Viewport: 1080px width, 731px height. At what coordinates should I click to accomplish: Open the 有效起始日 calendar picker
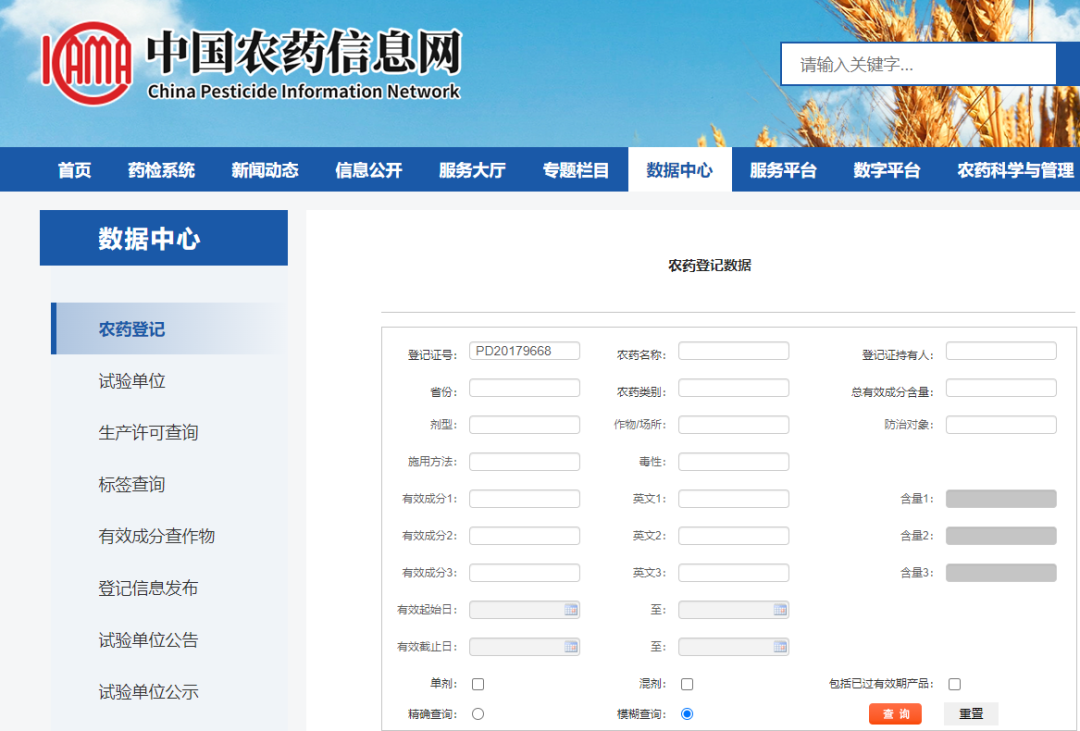pyautogui.click(x=569, y=609)
